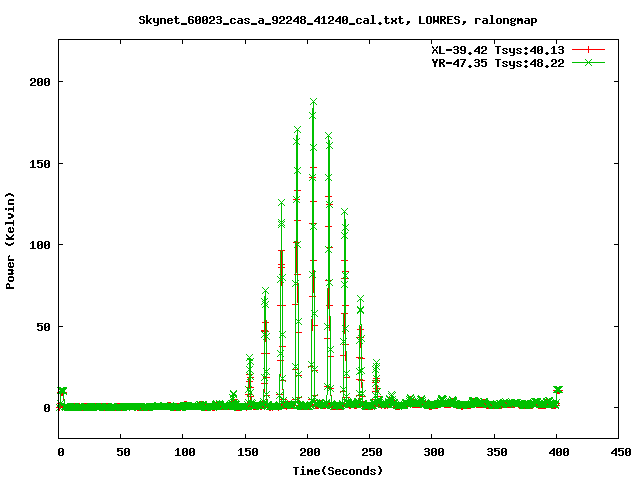This screenshot has width=640, height=480.
Task: Click the 450 x-axis tick label
Action: coord(621,452)
